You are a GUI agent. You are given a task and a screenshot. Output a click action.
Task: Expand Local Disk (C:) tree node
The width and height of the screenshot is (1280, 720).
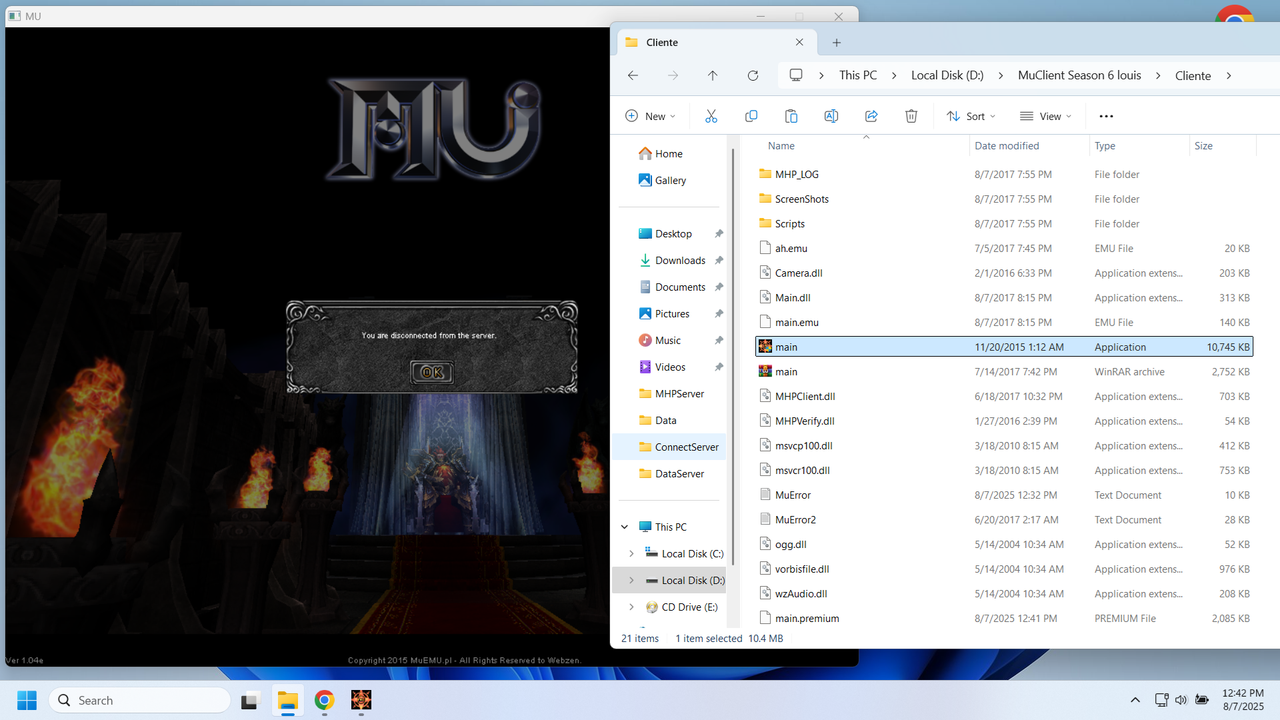[631, 553]
